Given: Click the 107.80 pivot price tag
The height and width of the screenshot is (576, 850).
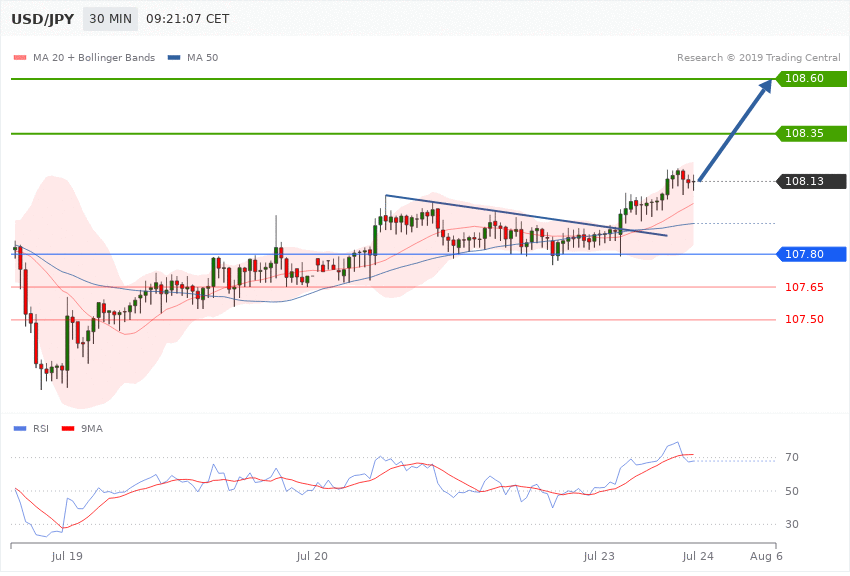Looking at the screenshot, I should click(811, 254).
